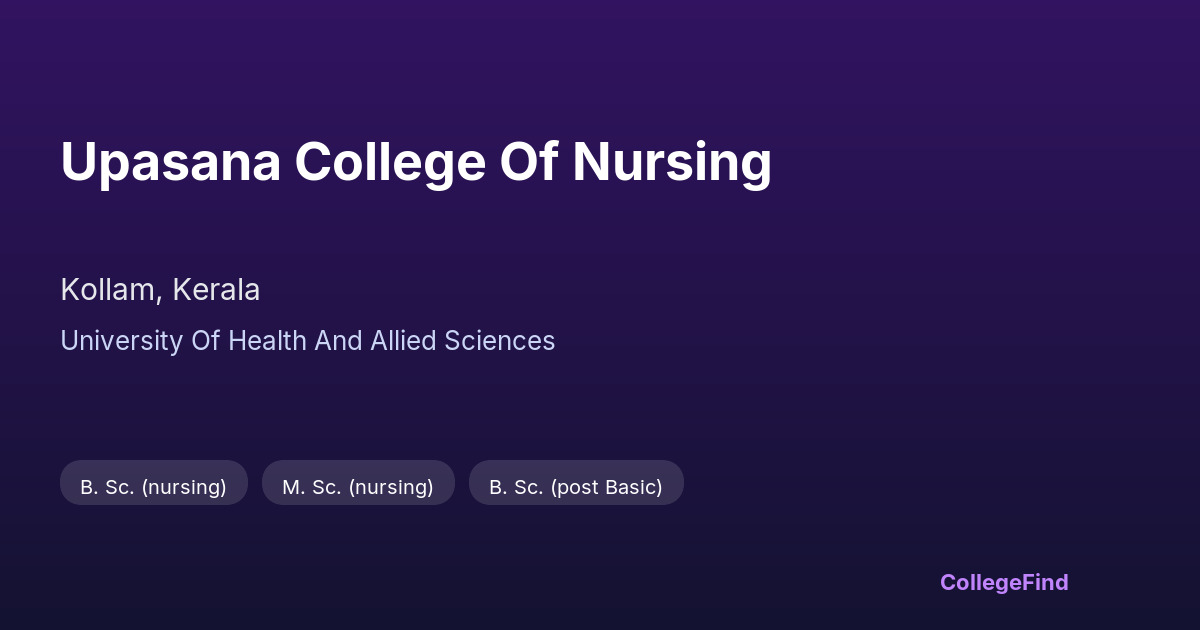
Task: Click the Kollam, Kerala location text
Action: coord(160,290)
